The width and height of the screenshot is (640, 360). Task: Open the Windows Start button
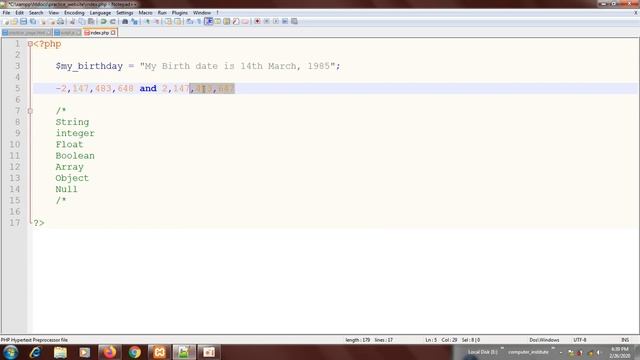10,352
